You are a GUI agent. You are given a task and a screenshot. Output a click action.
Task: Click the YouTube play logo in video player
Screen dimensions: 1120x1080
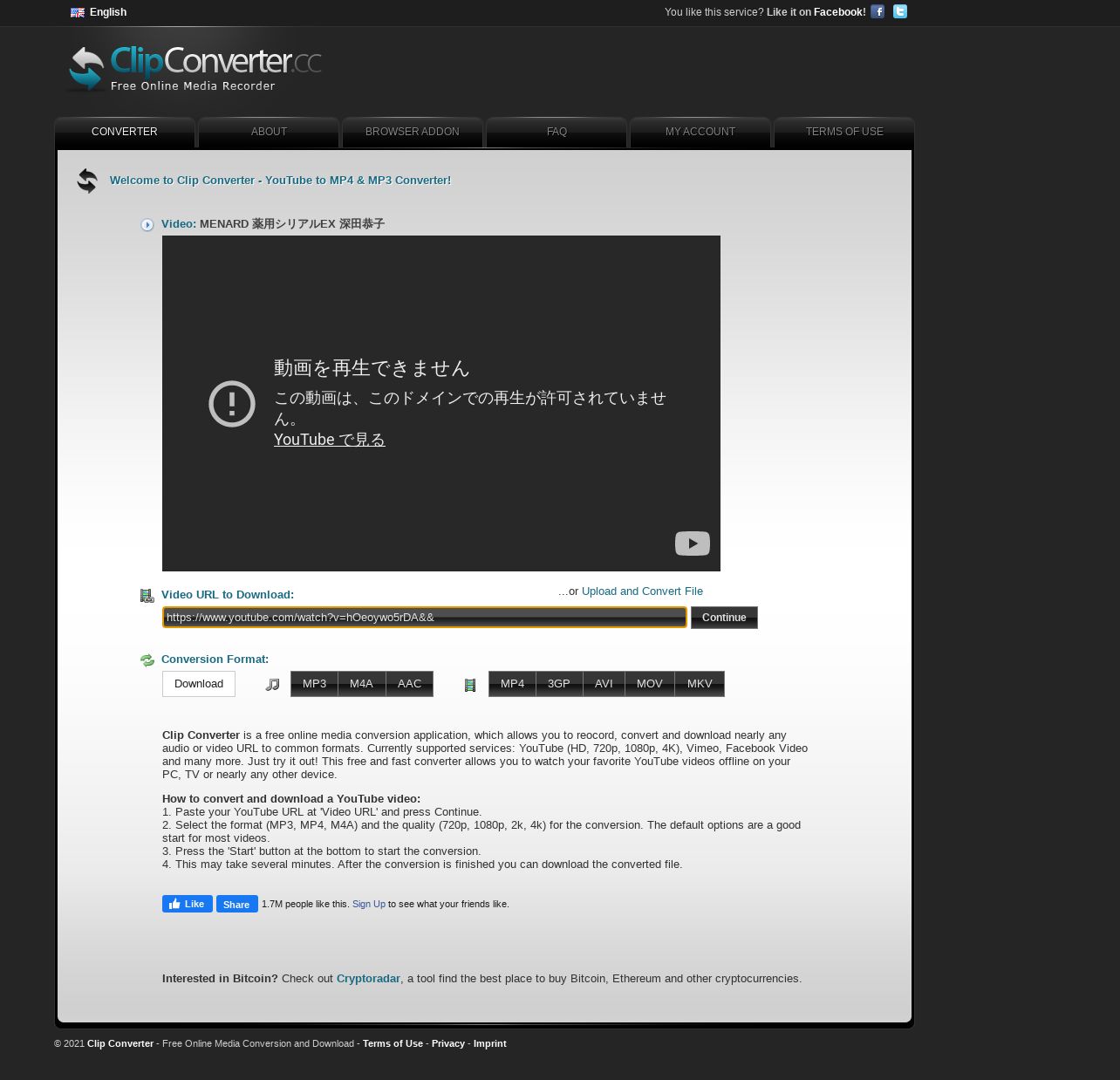pos(693,543)
